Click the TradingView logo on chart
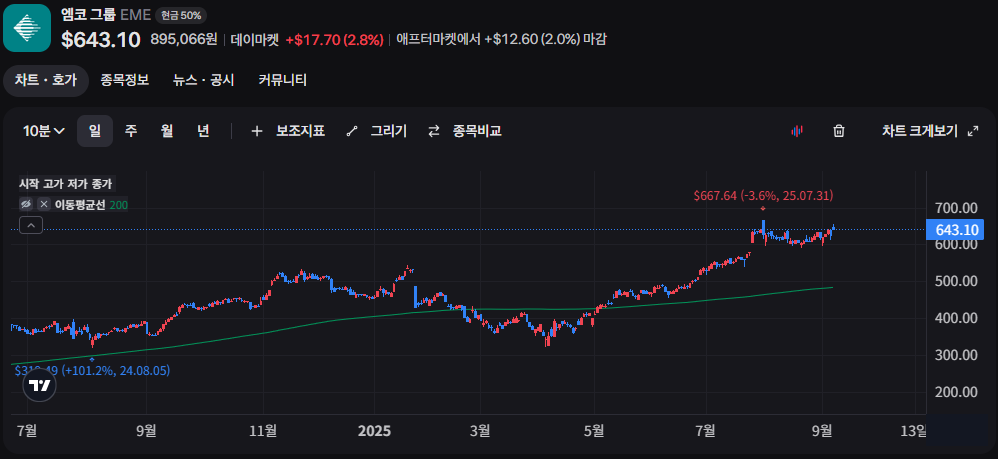Screen dimensions: 998x459 [40, 385]
